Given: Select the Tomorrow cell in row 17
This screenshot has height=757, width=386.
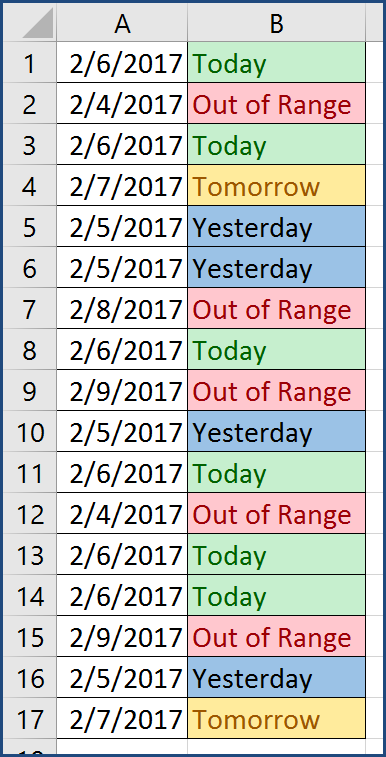Looking at the screenshot, I should tap(276, 718).
